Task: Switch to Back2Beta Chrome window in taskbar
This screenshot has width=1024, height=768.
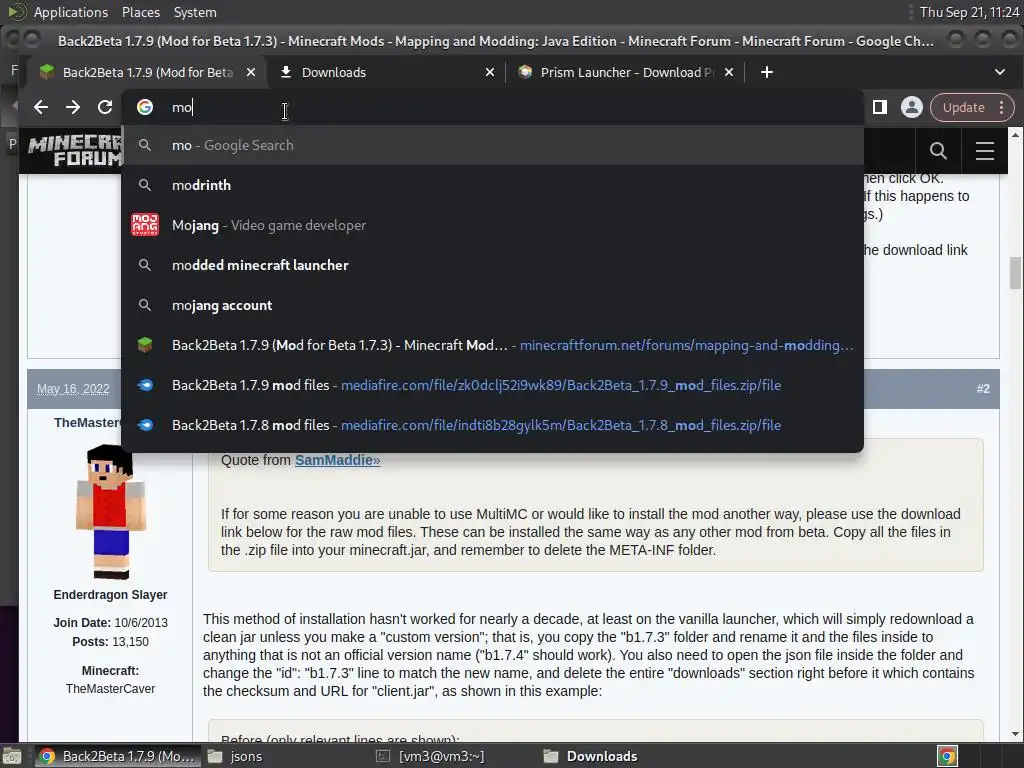Action: pos(116,756)
